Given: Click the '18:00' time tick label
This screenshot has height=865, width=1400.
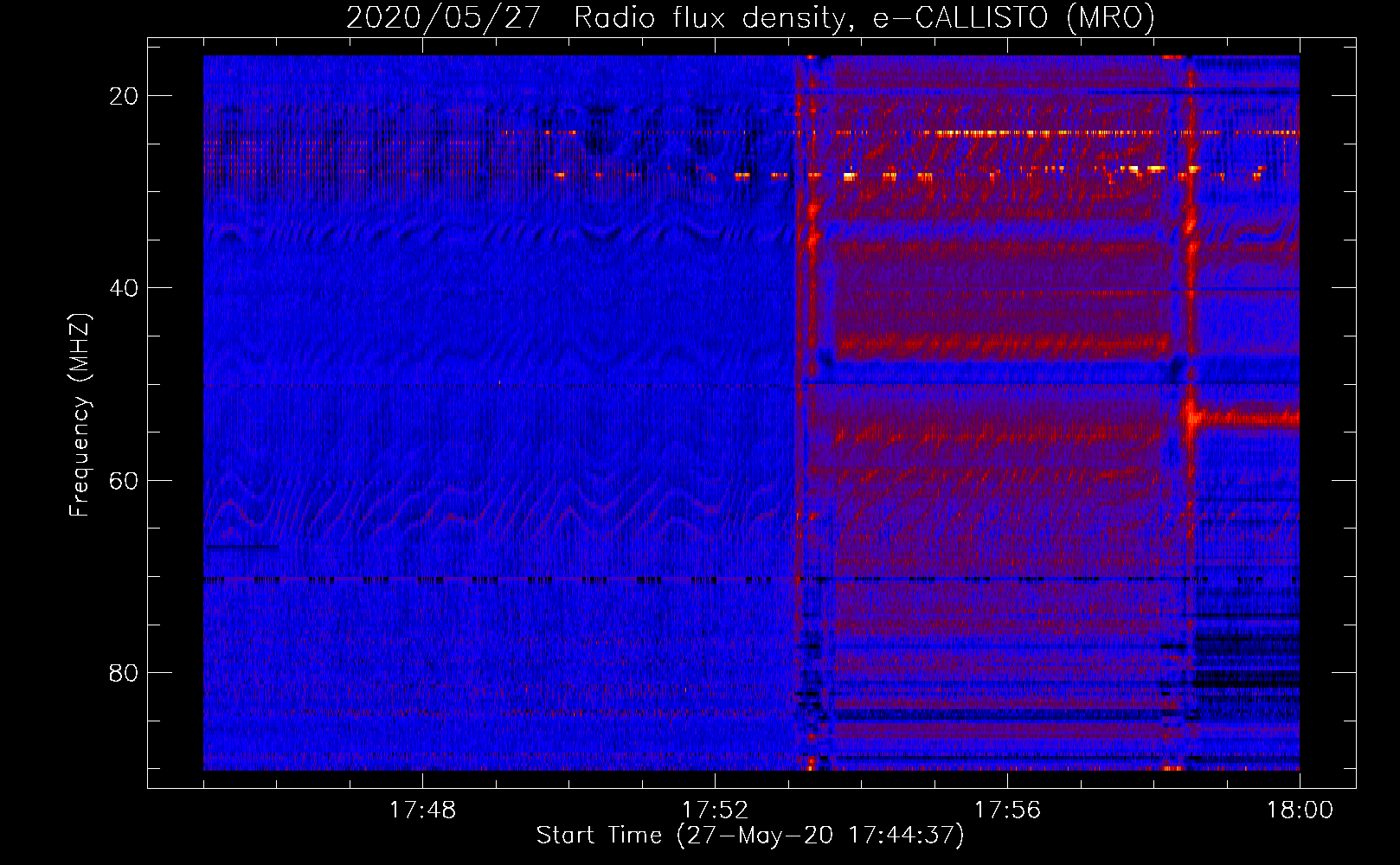Looking at the screenshot, I should pyautogui.click(x=1300, y=811).
